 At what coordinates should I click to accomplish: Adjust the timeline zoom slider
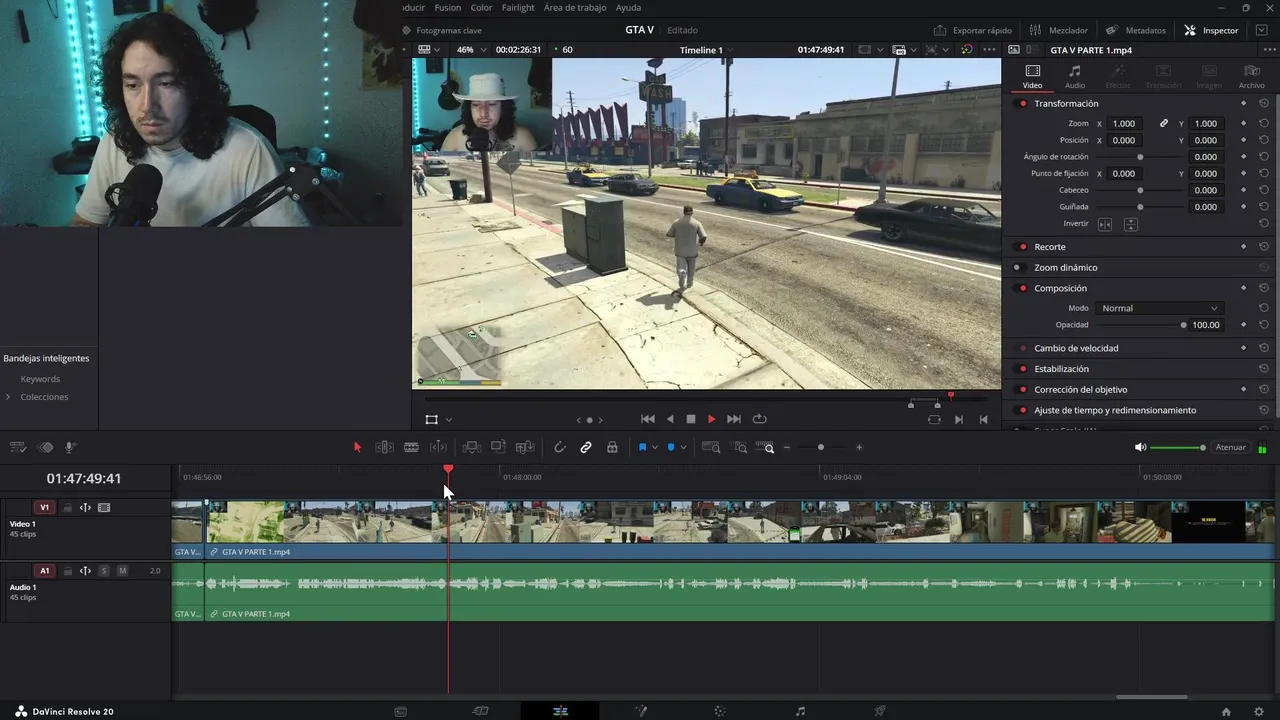coord(821,447)
